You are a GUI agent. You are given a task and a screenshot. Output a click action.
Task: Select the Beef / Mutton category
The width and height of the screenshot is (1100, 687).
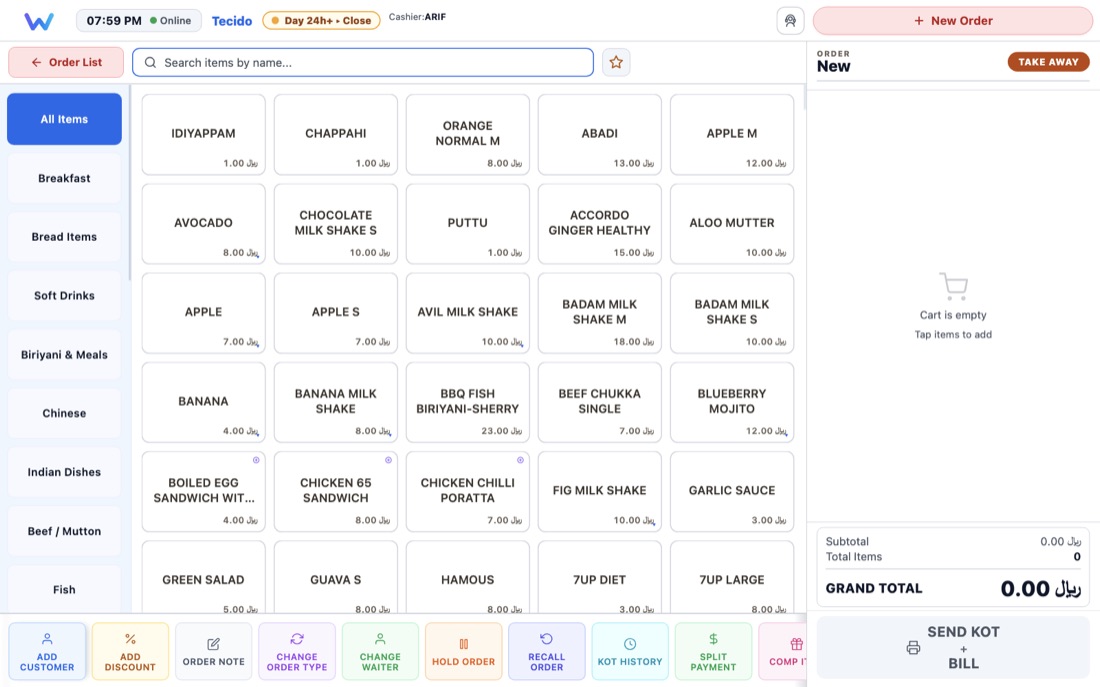65,531
